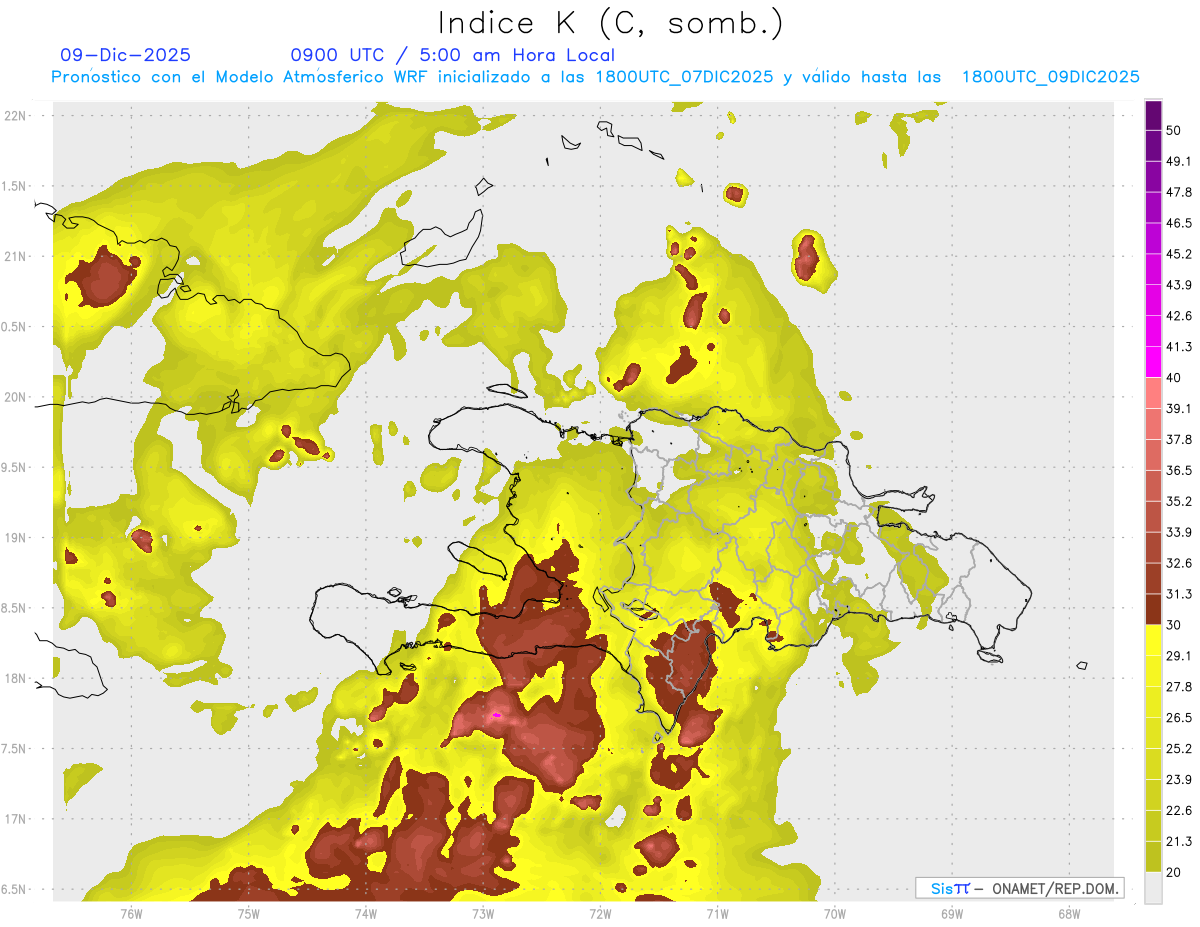Image resolution: width=1200 pixels, height=927 pixels.
Task: Click the legend value "41.3"
Action: coord(1179,347)
